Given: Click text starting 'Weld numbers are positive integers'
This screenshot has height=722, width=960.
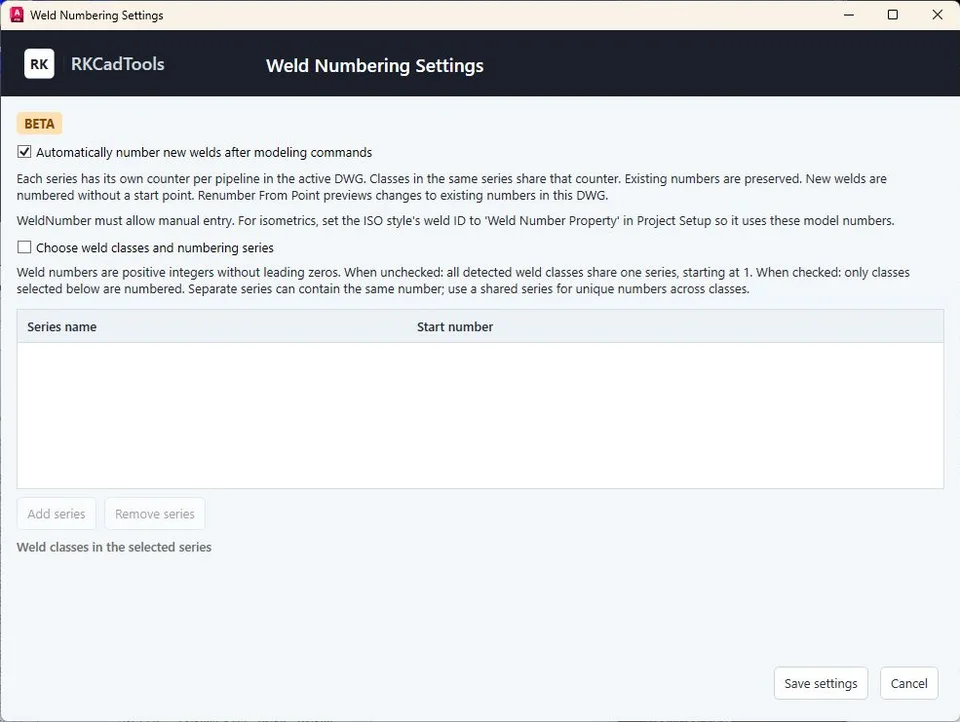Looking at the screenshot, I should click(463, 280).
